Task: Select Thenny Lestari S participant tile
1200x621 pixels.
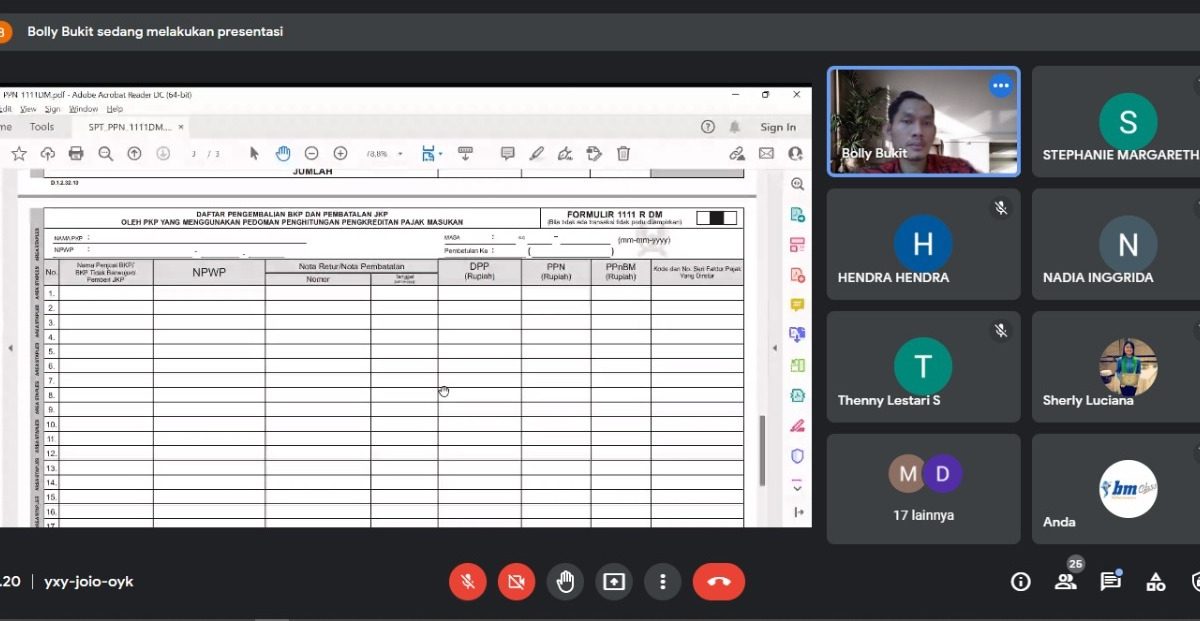Action: [x=924, y=367]
